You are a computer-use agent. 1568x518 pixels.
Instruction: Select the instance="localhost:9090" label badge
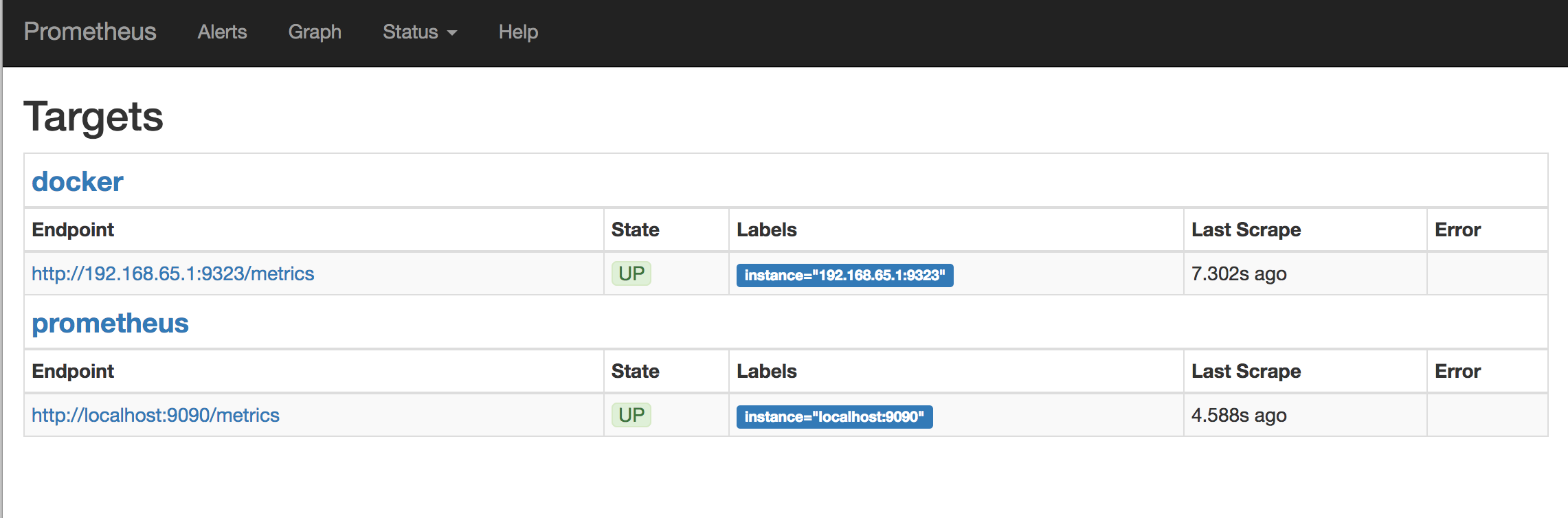[x=834, y=417]
